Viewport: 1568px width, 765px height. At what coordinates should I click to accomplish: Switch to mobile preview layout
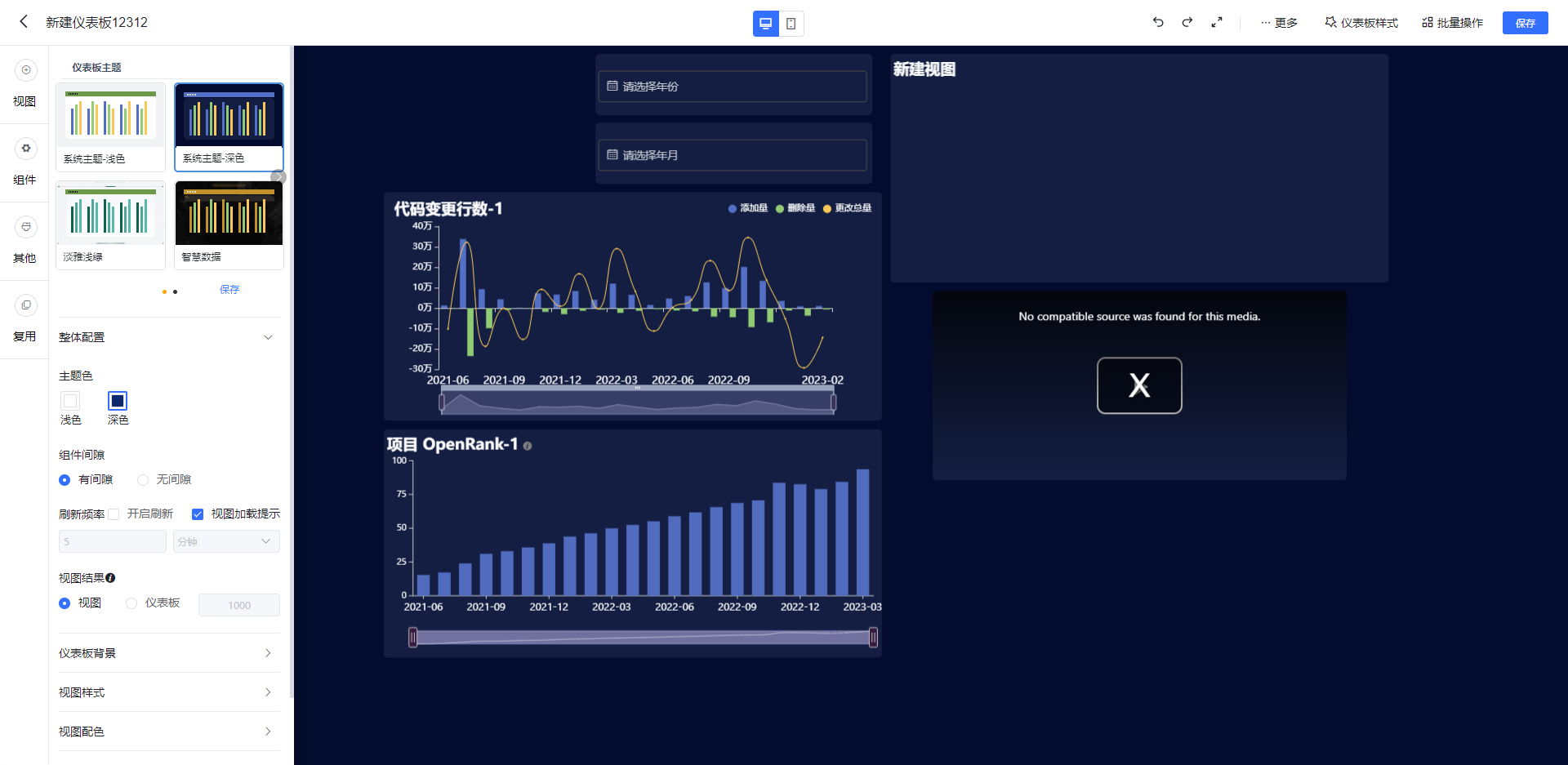(x=791, y=24)
